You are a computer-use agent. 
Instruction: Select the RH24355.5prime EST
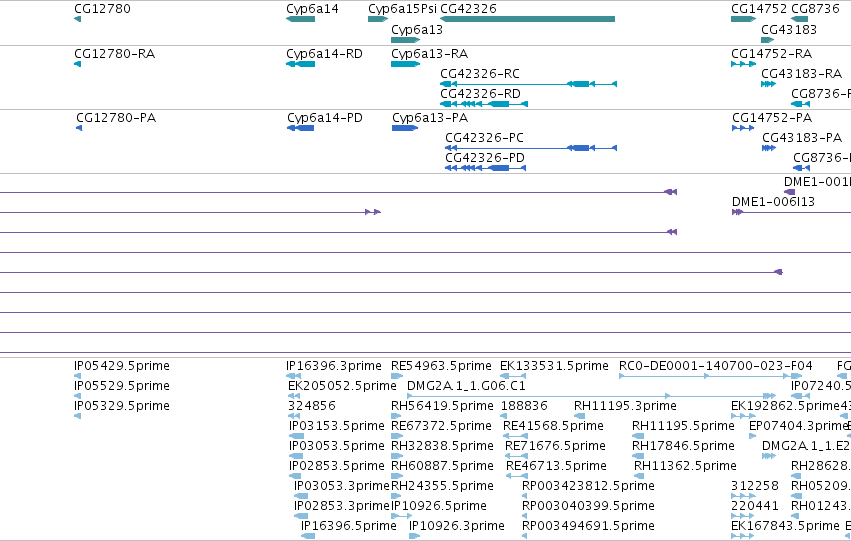coord(397,496)
